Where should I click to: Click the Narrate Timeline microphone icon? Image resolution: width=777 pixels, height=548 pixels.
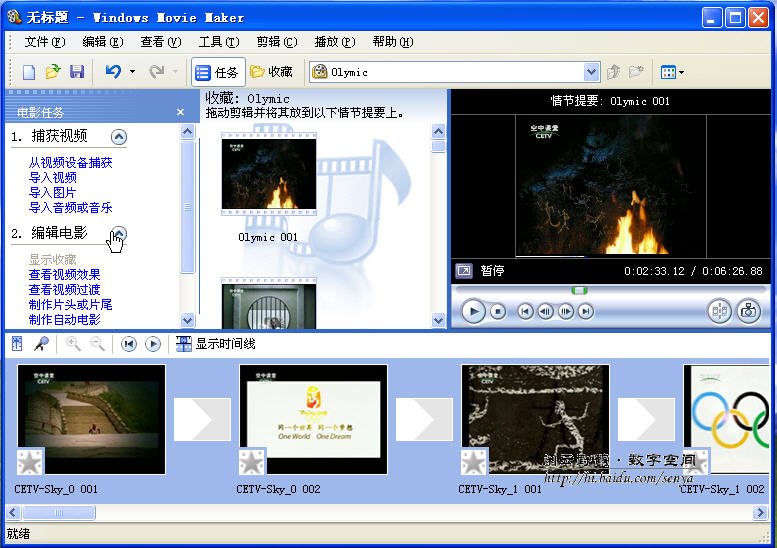coord(41,343)
